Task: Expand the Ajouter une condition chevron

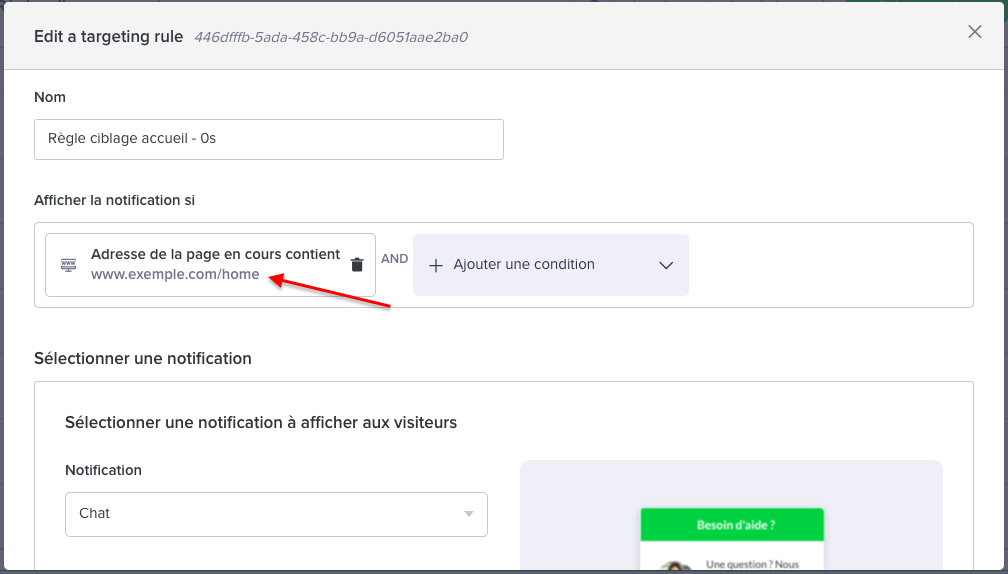Action: point(666,265)
